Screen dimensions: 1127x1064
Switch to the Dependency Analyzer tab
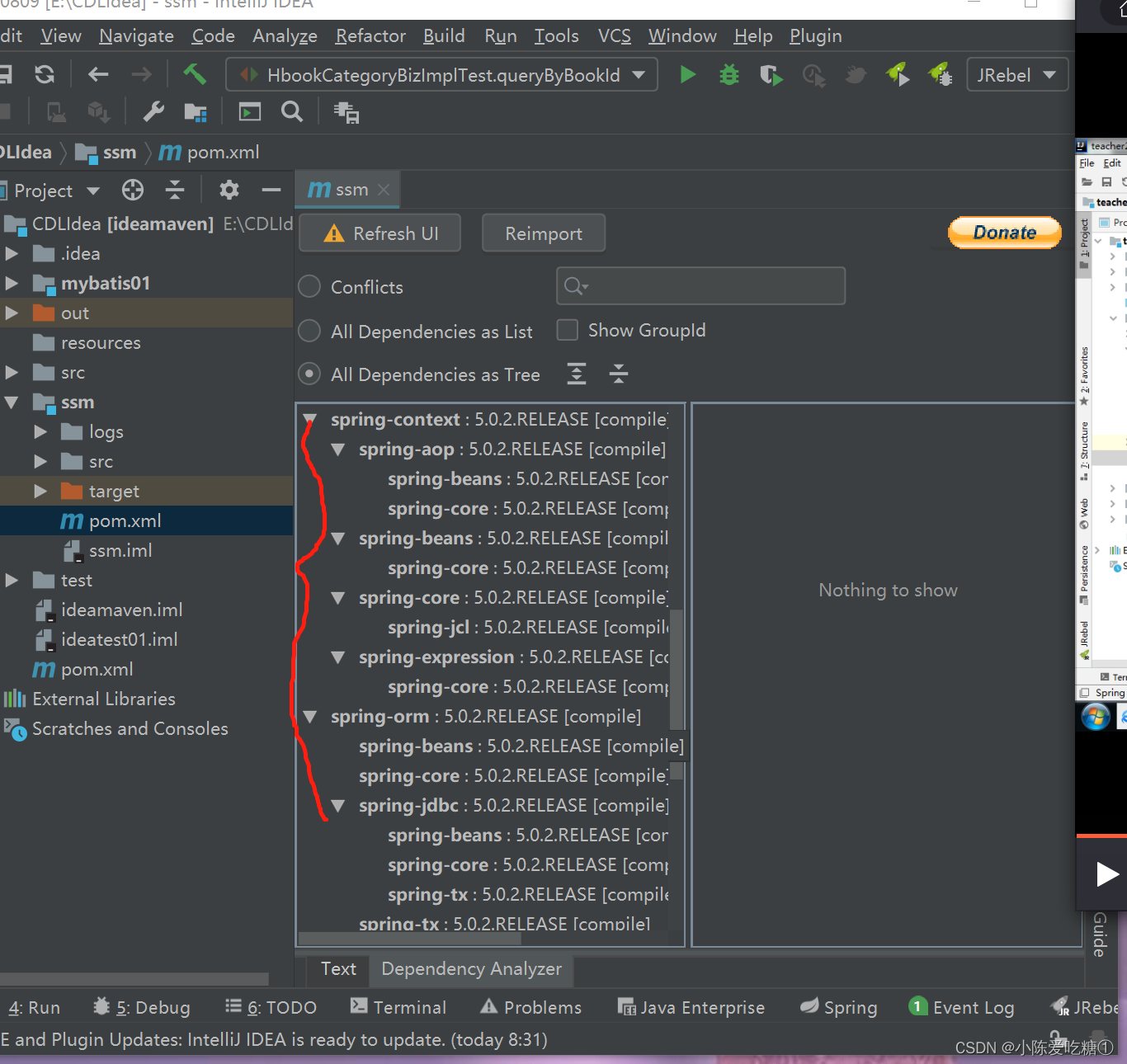[470, 969]
